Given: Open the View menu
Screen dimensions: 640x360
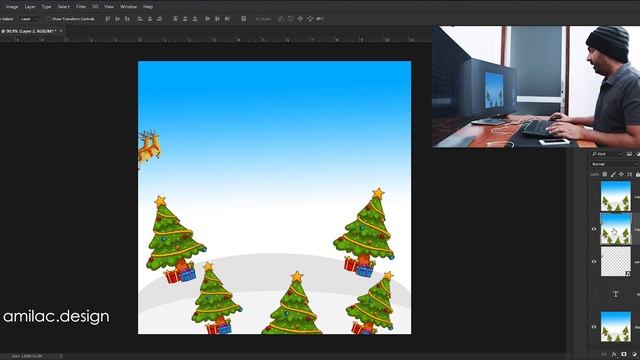Looking at the screenshot, I should (109, 7).
